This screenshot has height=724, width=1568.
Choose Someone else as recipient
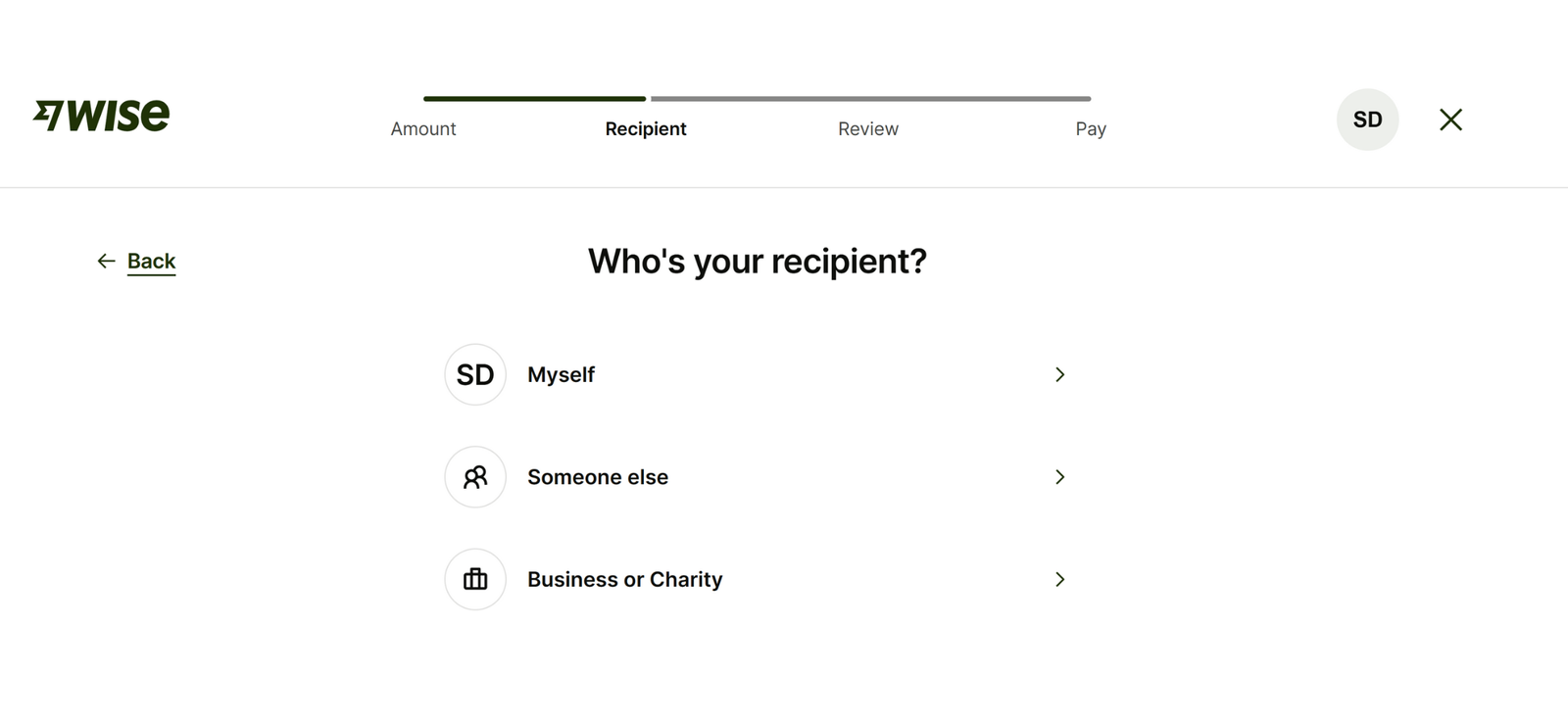click(598, 477)
